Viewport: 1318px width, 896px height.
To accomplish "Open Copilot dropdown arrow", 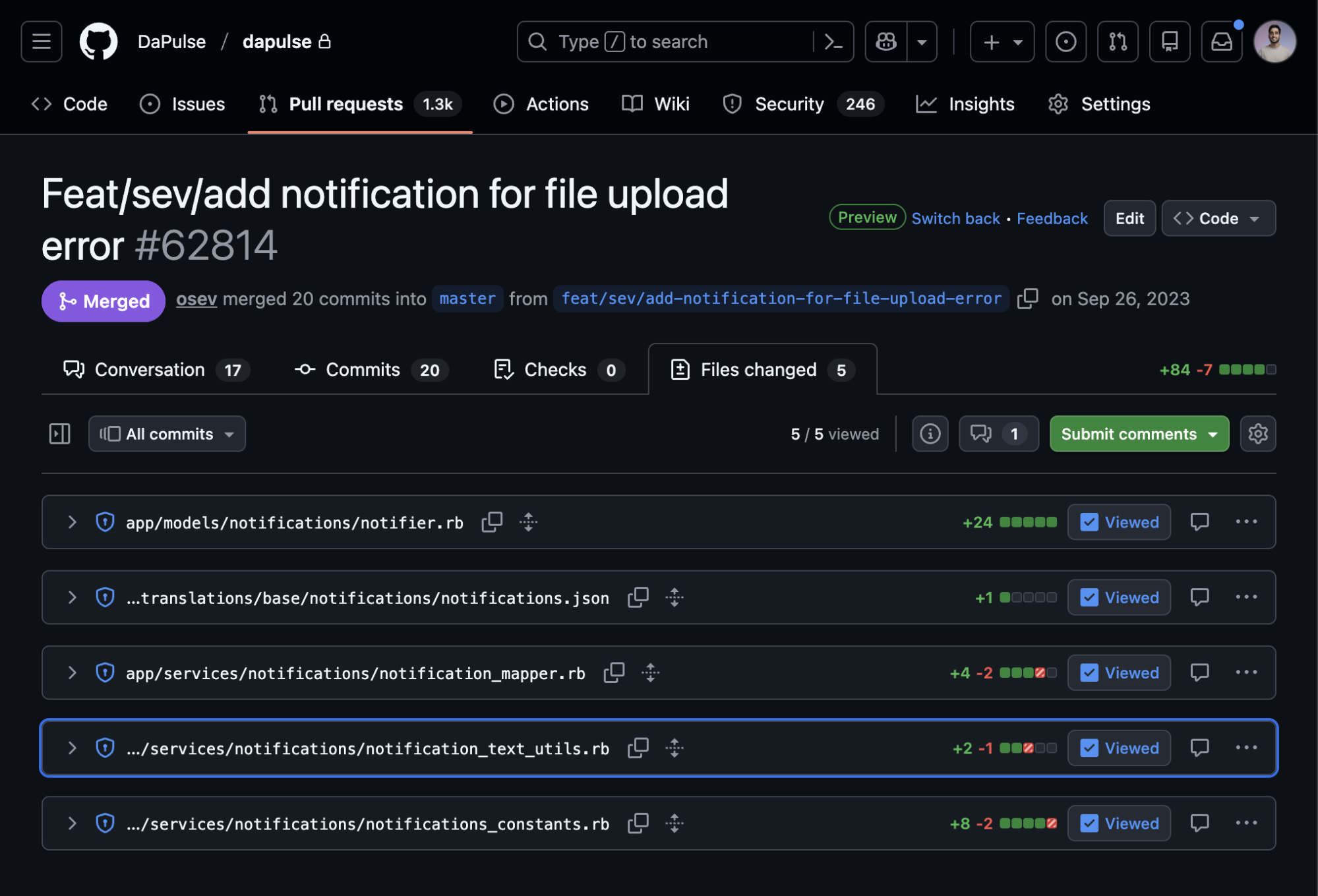I will pyautogui.click(x=922, y=42).
